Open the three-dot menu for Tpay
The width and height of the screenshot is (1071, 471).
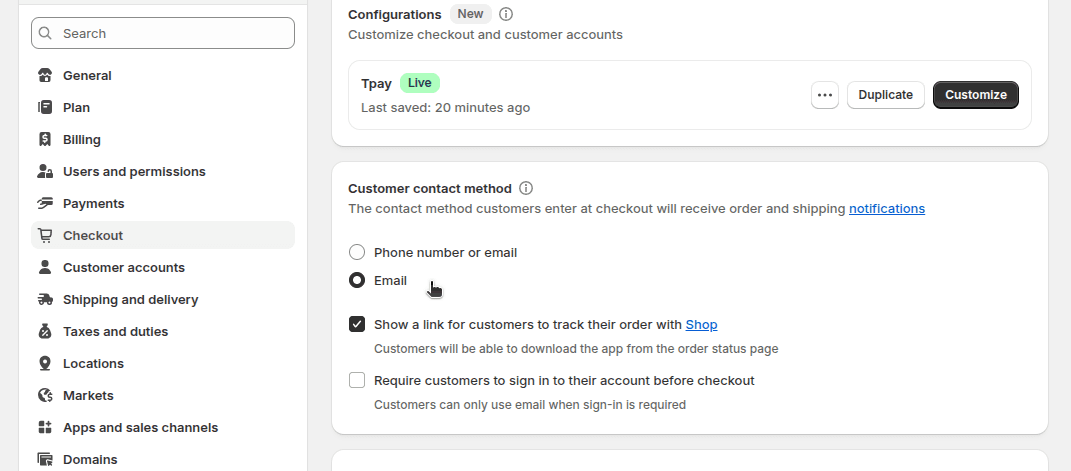[x=825, y=95]
